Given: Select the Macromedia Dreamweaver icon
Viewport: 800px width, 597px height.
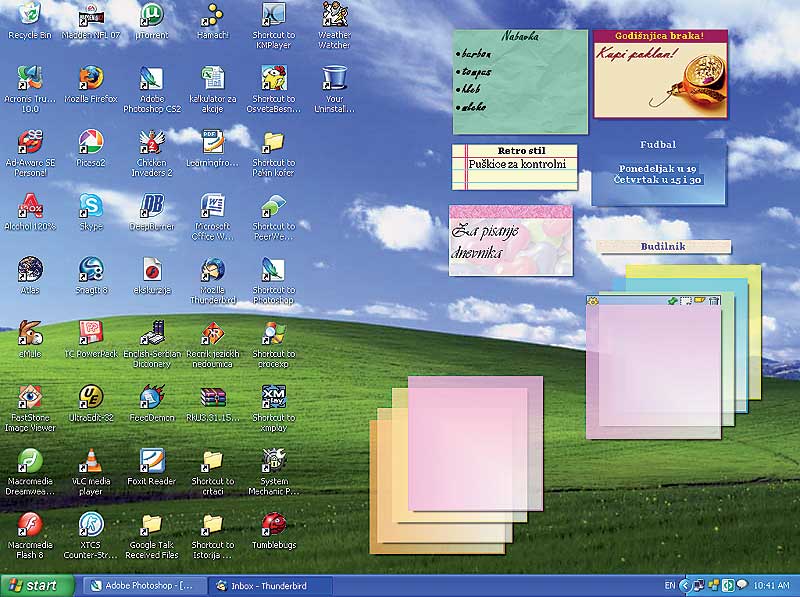Looking at the screenshot, I should pos(30,460).
